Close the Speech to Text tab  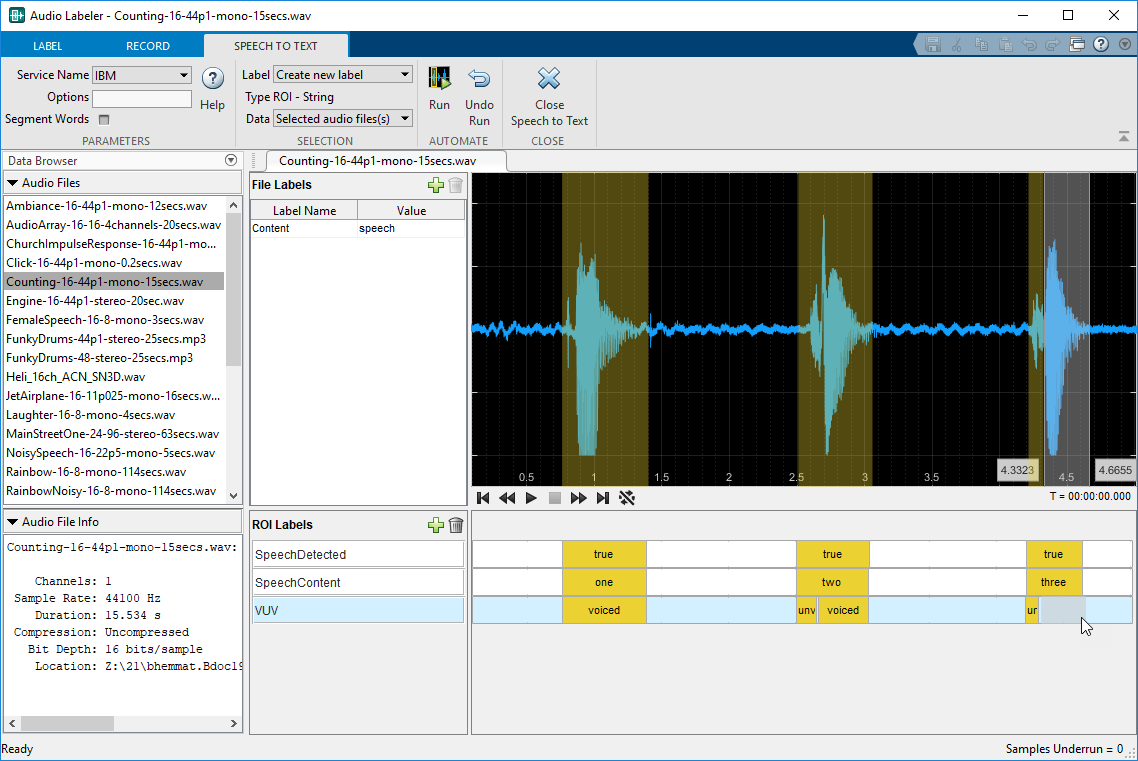(x=549, y=80)
